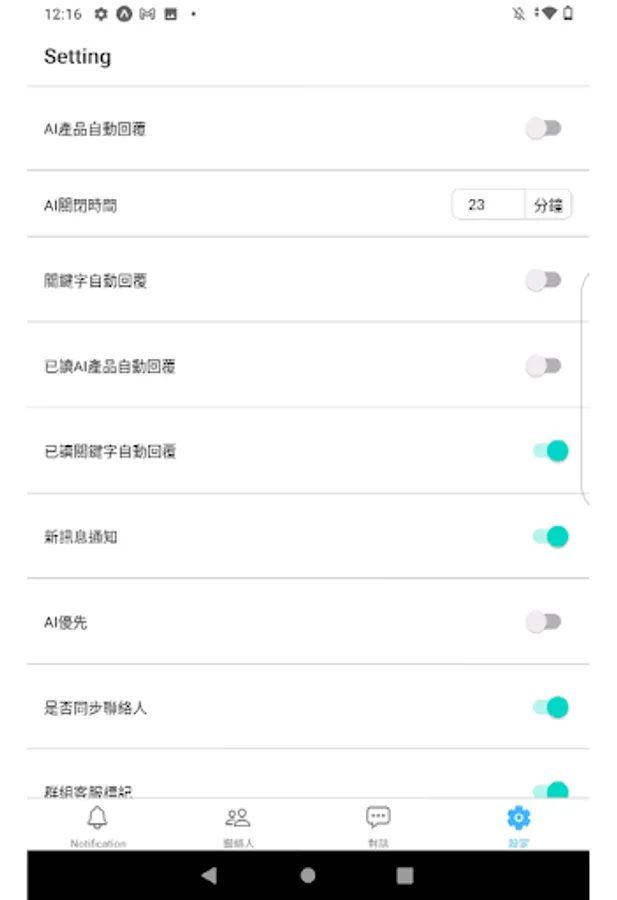Click the Setting page title
617x900 pixels.
tap(77, 56)
